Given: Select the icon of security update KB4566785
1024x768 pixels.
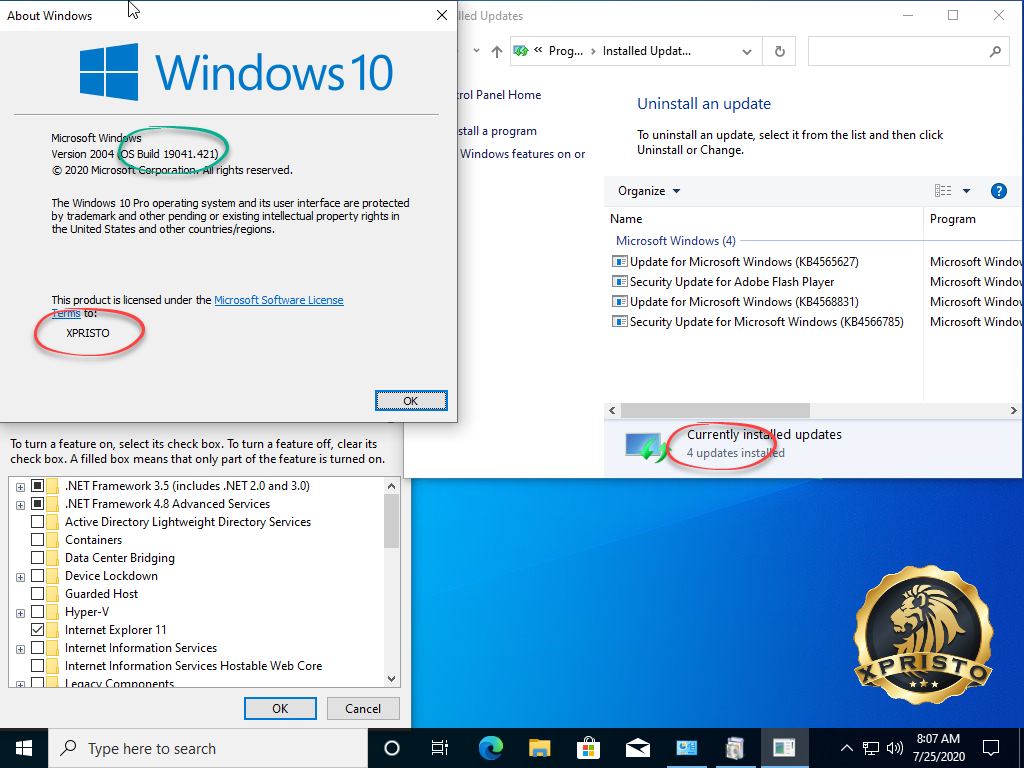Looking at the screenshot, I should pos(618,322).
